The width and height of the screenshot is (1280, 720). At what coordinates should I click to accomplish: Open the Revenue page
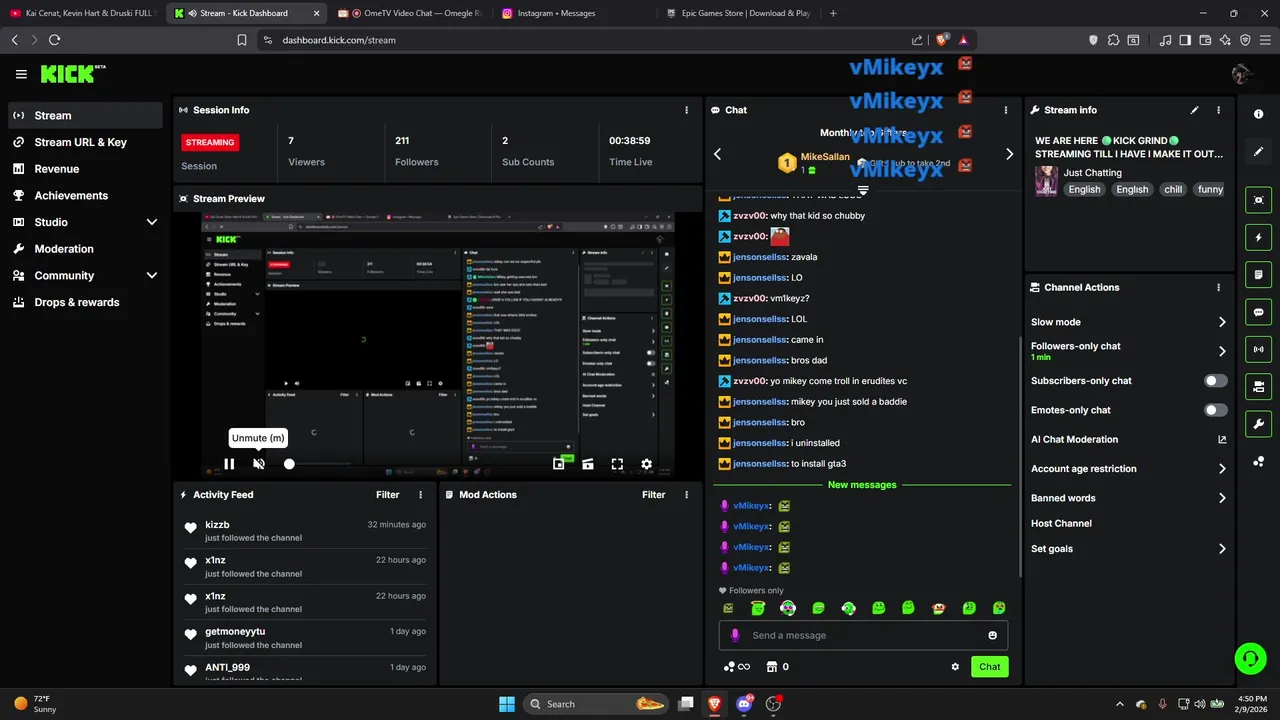coord(85,169)
